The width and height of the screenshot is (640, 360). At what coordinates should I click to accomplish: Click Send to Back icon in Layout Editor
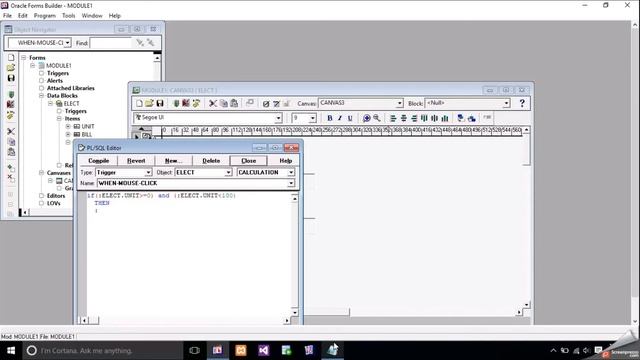pyautogui.click(x=471, y=118)
